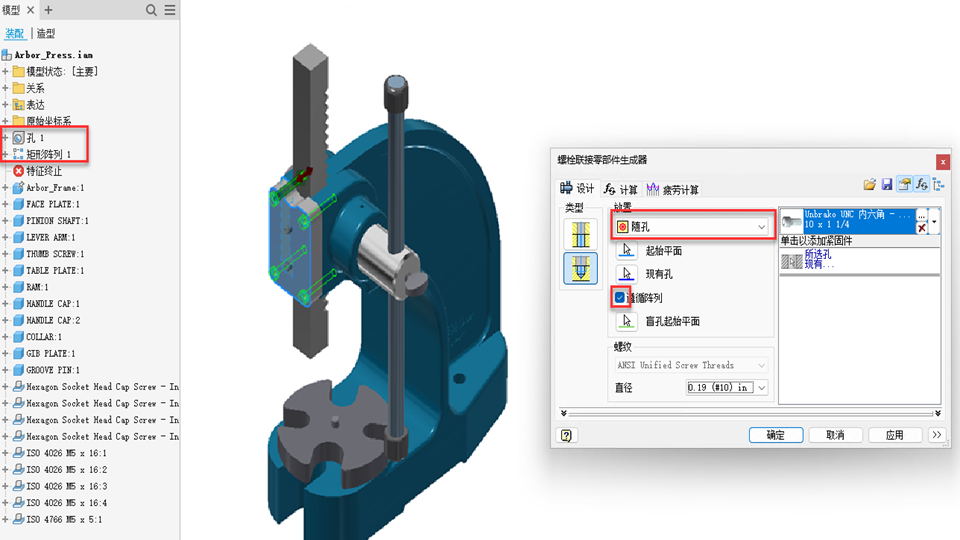Choose through-hole connection type icon
The height and width of the screenshot is (540, 960).
tap(580, 234)
